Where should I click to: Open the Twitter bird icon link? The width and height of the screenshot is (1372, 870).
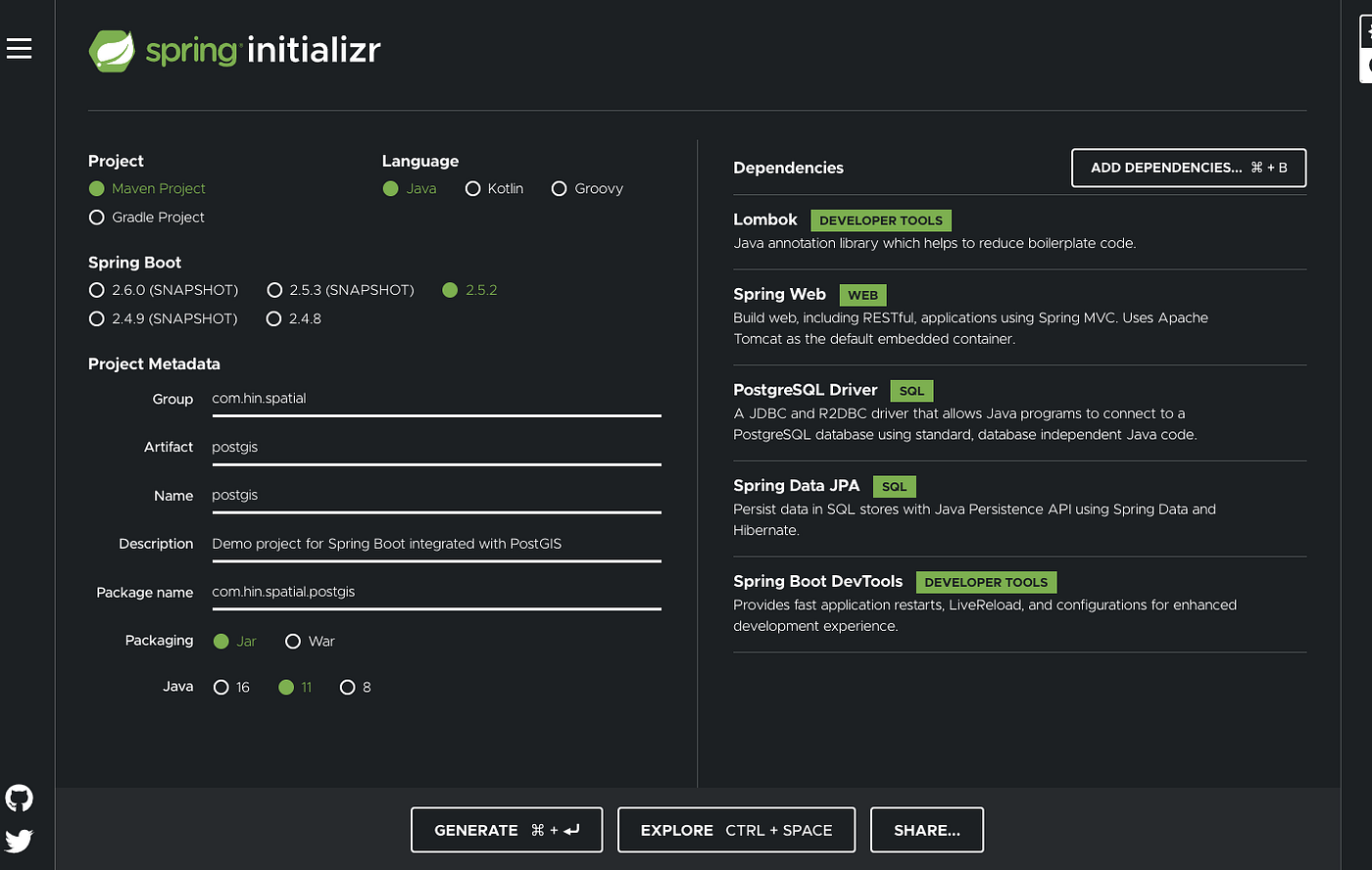[x=19, y=841]
